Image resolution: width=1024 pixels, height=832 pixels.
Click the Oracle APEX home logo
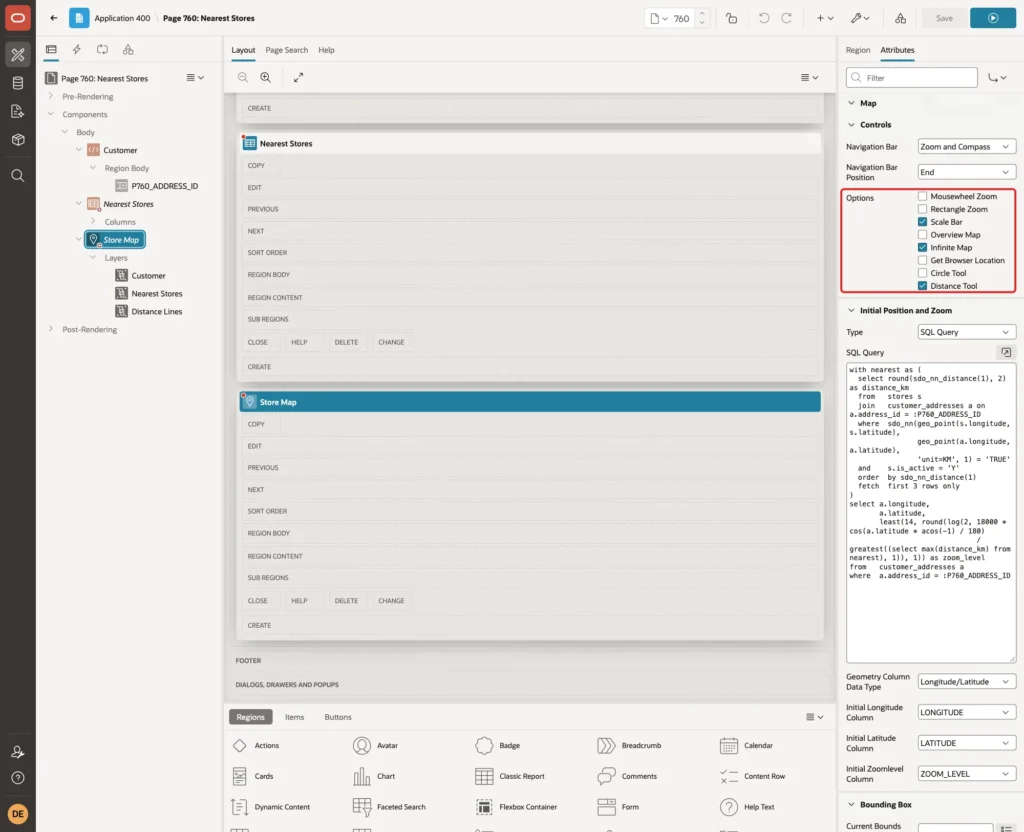pos(18,18)
